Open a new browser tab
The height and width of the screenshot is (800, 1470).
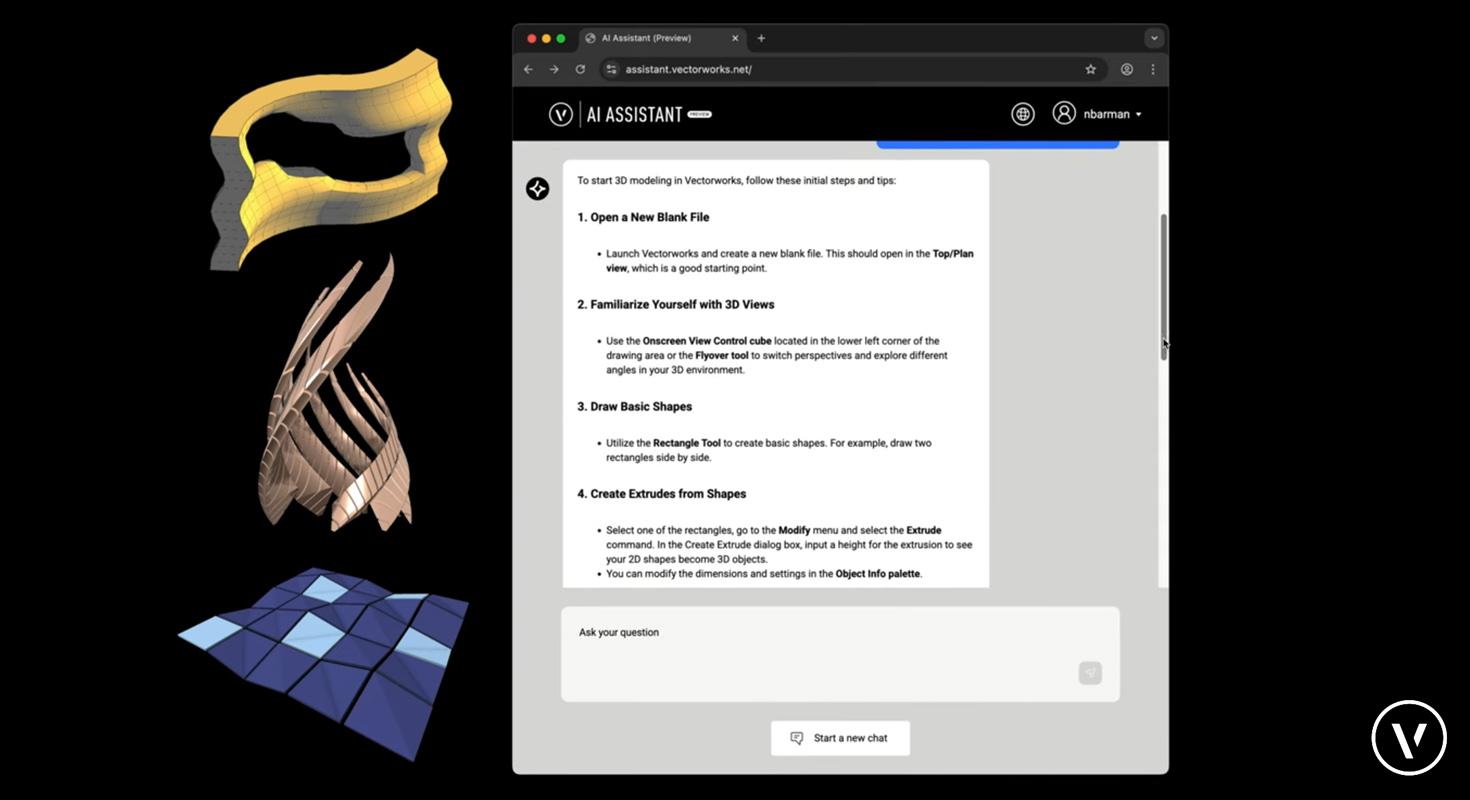click(761, 38)
